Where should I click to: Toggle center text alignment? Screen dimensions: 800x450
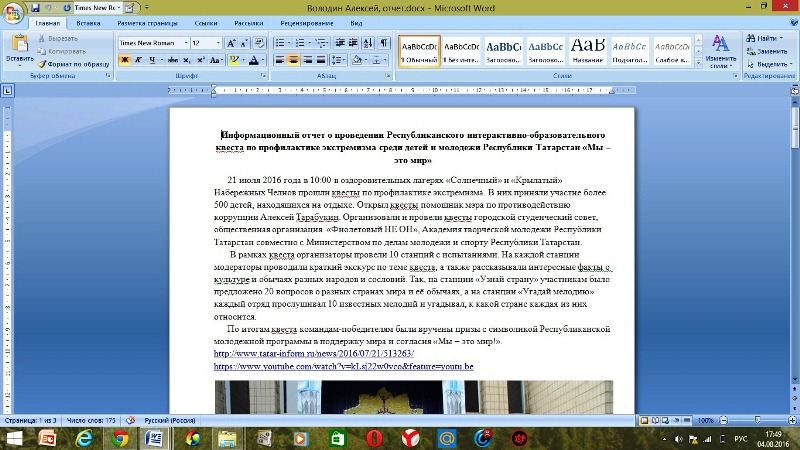(294, 60)
